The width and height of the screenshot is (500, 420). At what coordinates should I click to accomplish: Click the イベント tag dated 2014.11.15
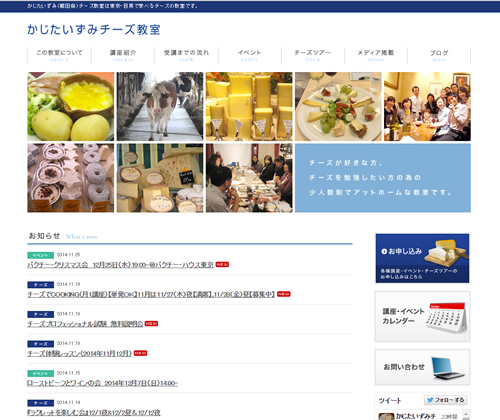pos(40,374)
